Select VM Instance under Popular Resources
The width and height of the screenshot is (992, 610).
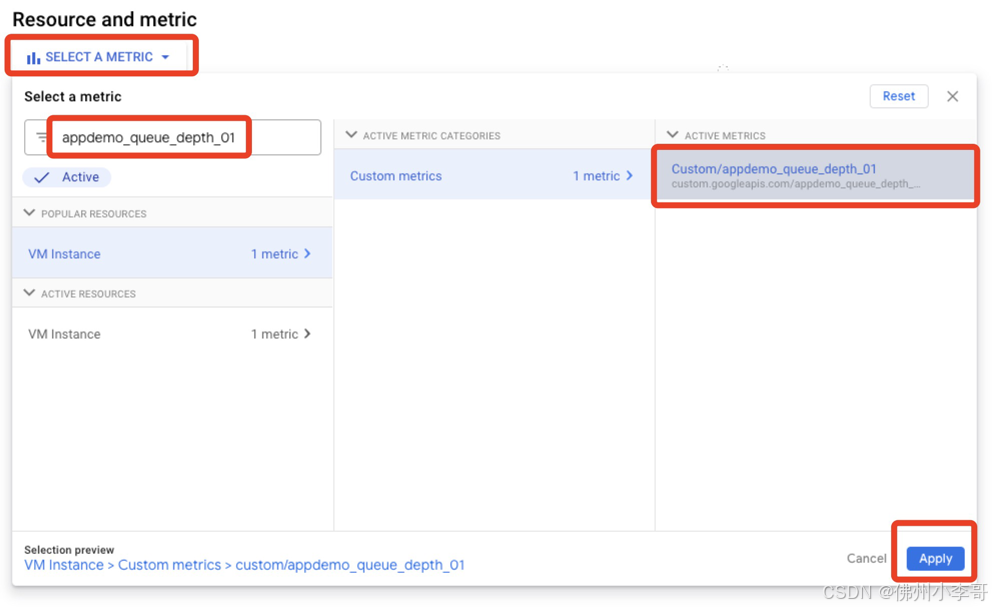172,253
